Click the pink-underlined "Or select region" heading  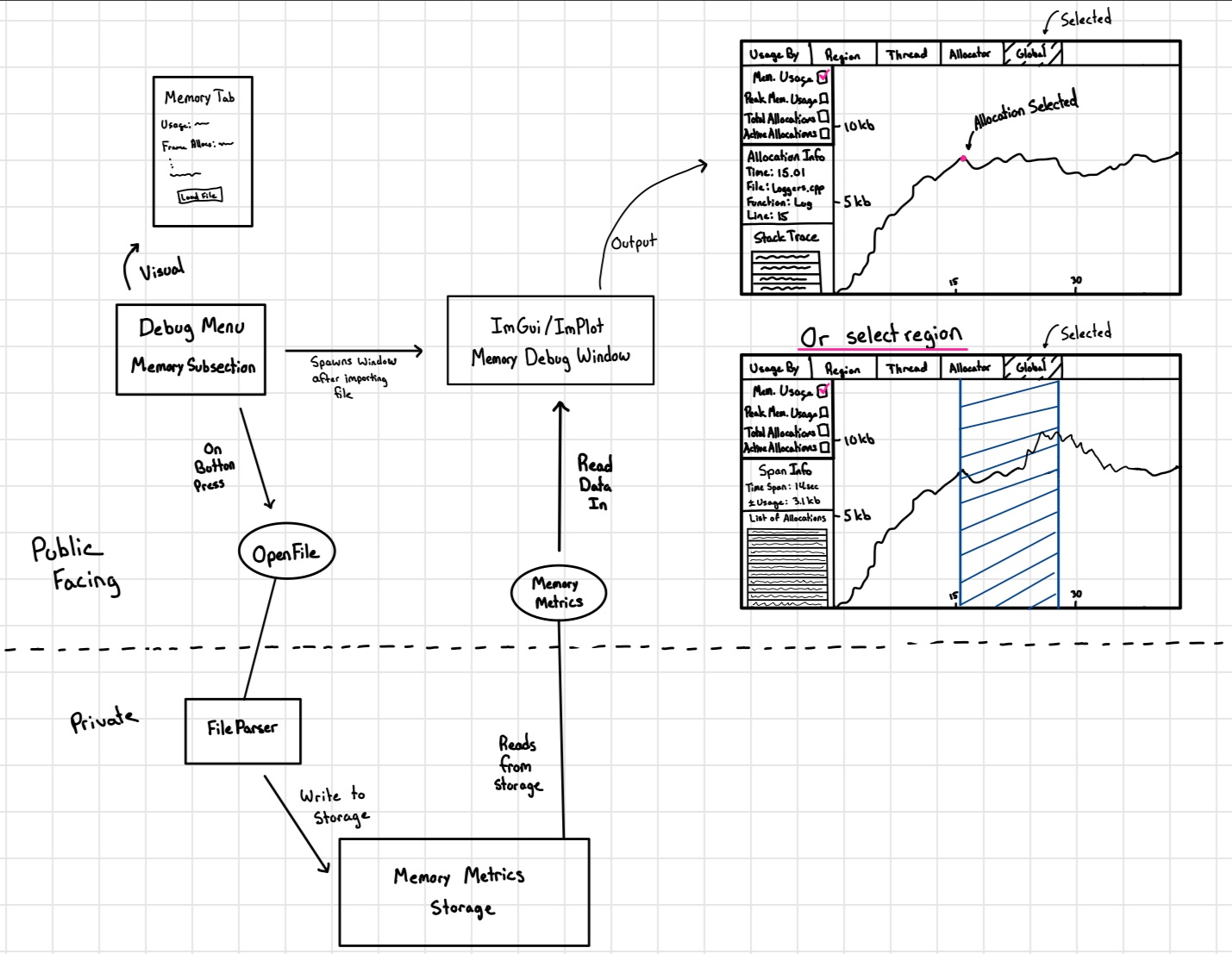point(880,336)
